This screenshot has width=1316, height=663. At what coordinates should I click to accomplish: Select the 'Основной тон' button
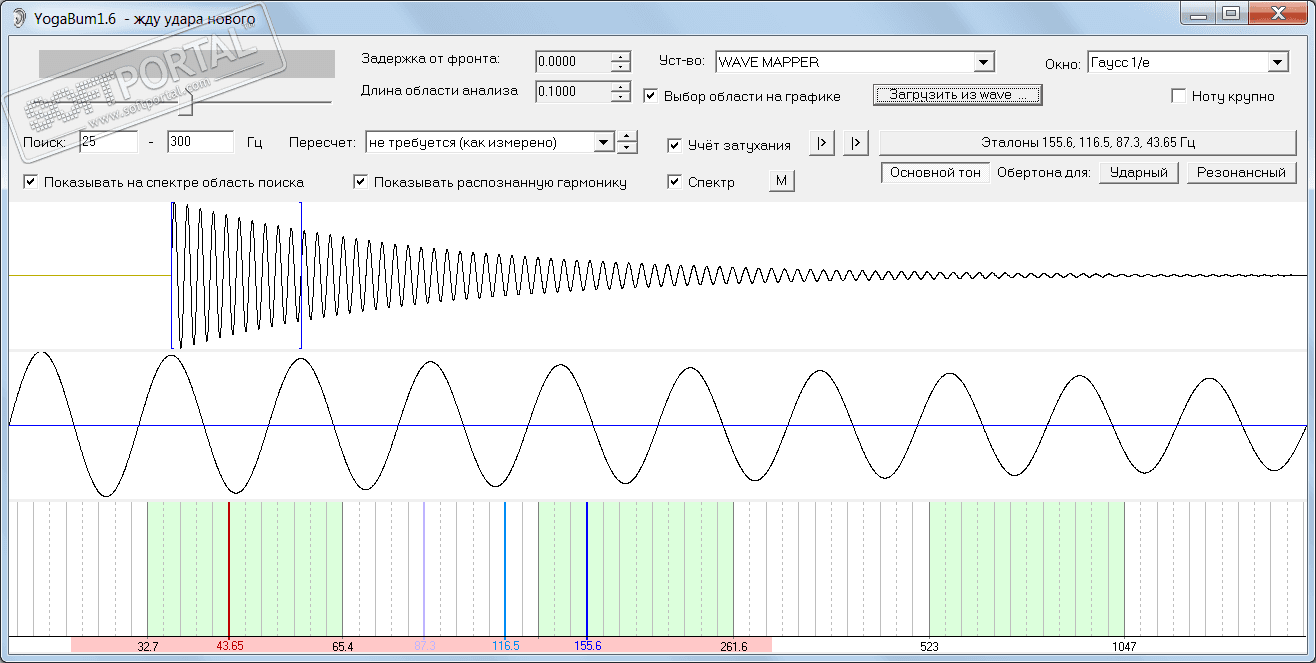pos(935,172)
